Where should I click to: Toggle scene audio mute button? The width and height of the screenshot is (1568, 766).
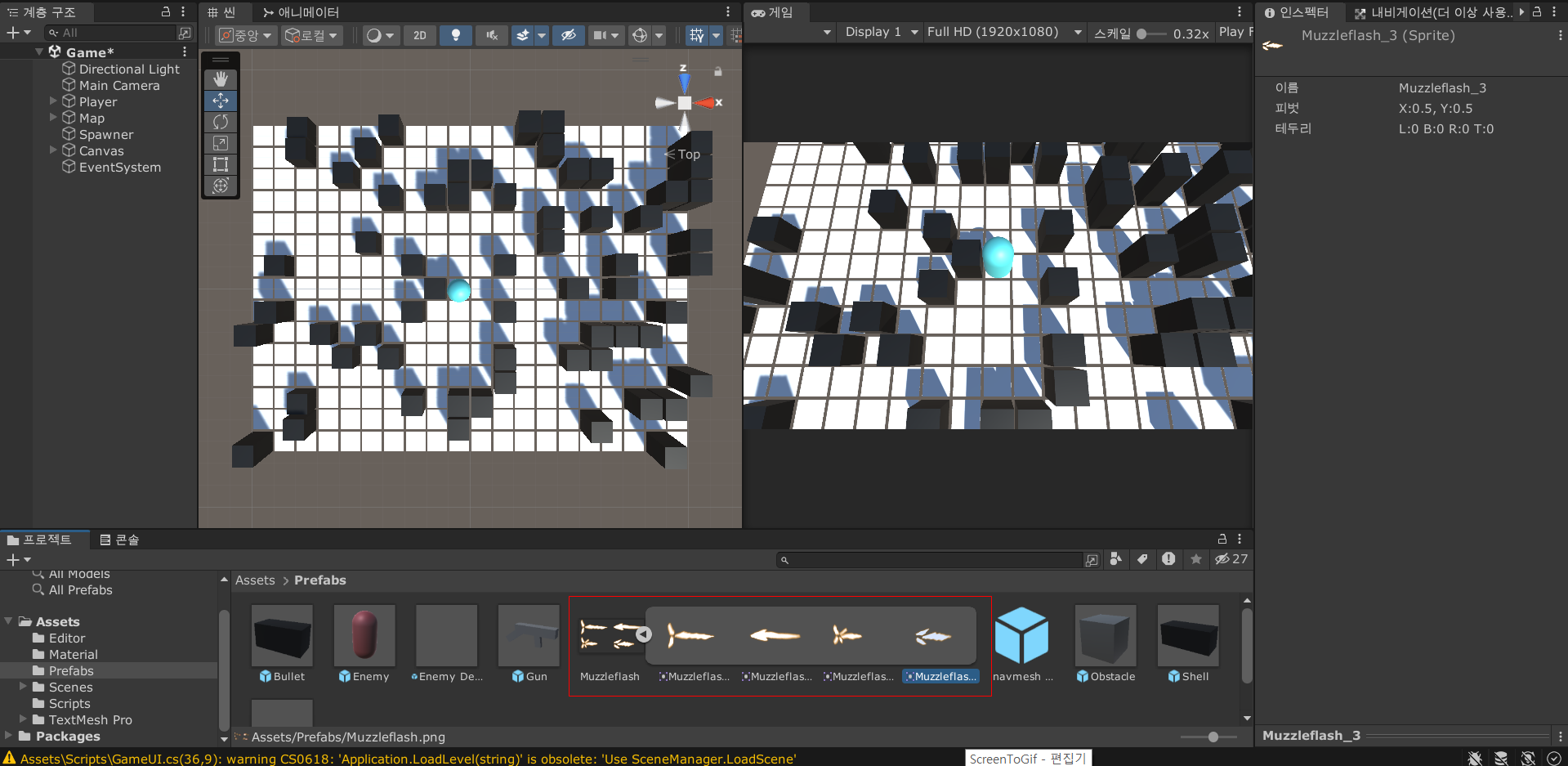tap(492, 35)
